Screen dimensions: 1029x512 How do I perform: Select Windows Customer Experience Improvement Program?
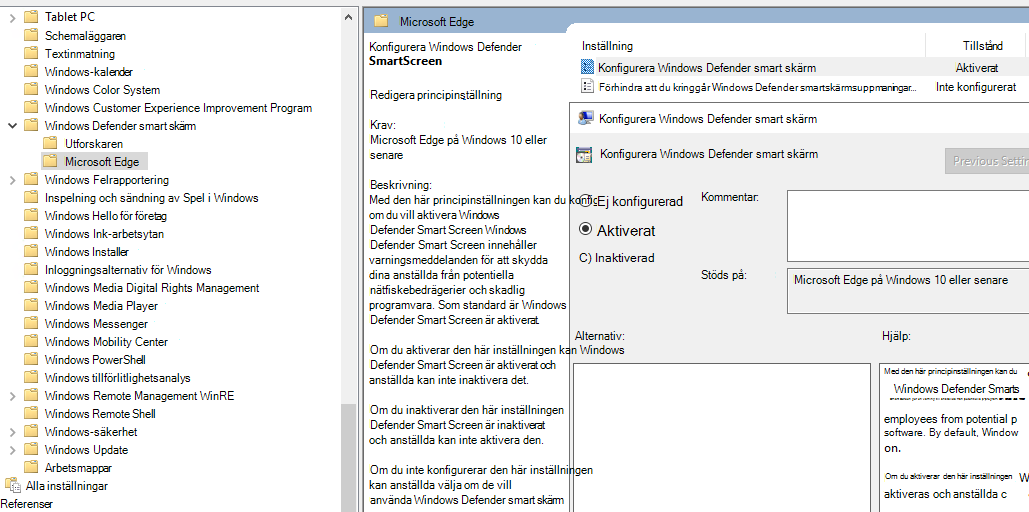point(178,108)
